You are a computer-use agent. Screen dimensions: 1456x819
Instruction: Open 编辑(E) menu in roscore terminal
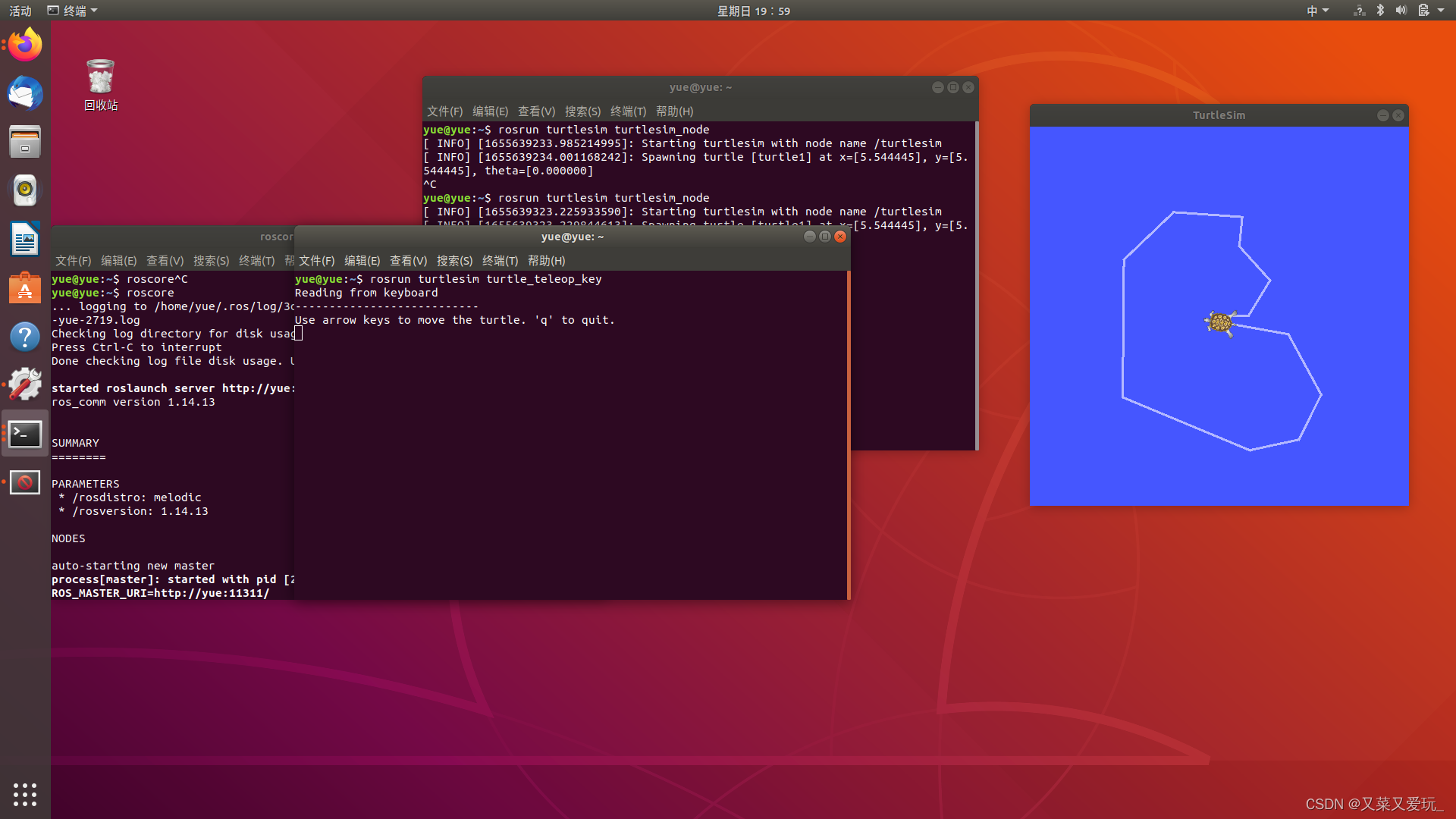(x=118, y=261)
